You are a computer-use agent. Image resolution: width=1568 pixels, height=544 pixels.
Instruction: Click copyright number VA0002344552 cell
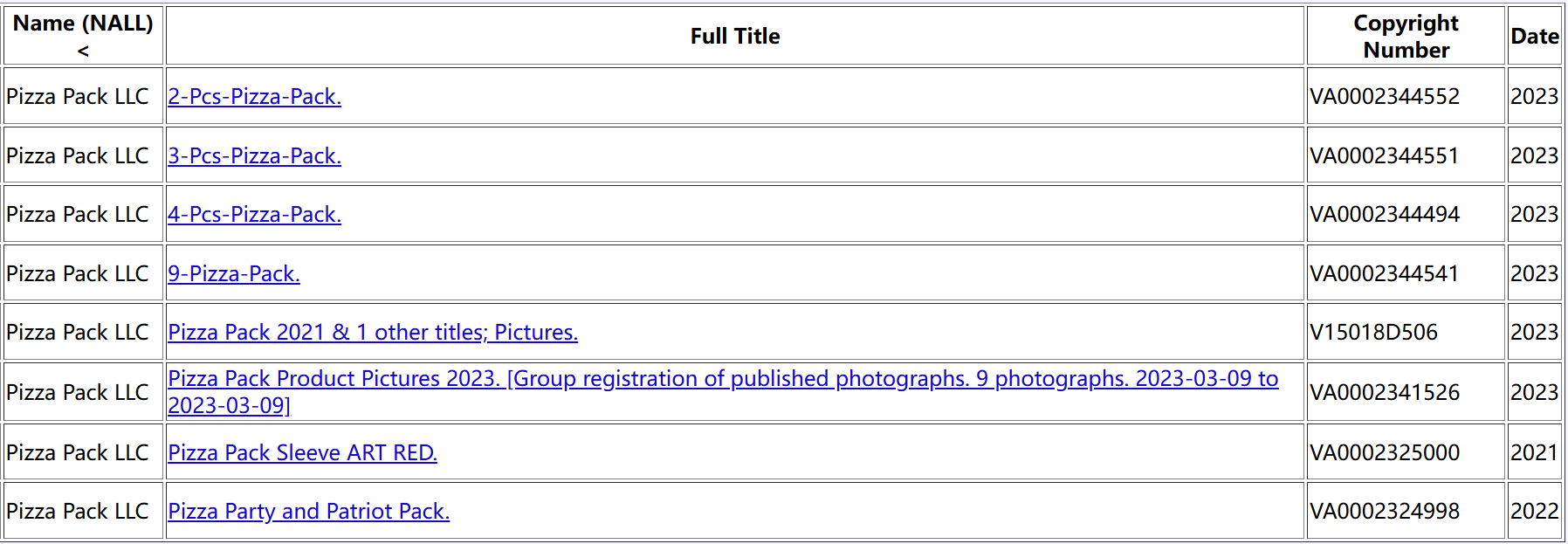tap(1406, 96)
